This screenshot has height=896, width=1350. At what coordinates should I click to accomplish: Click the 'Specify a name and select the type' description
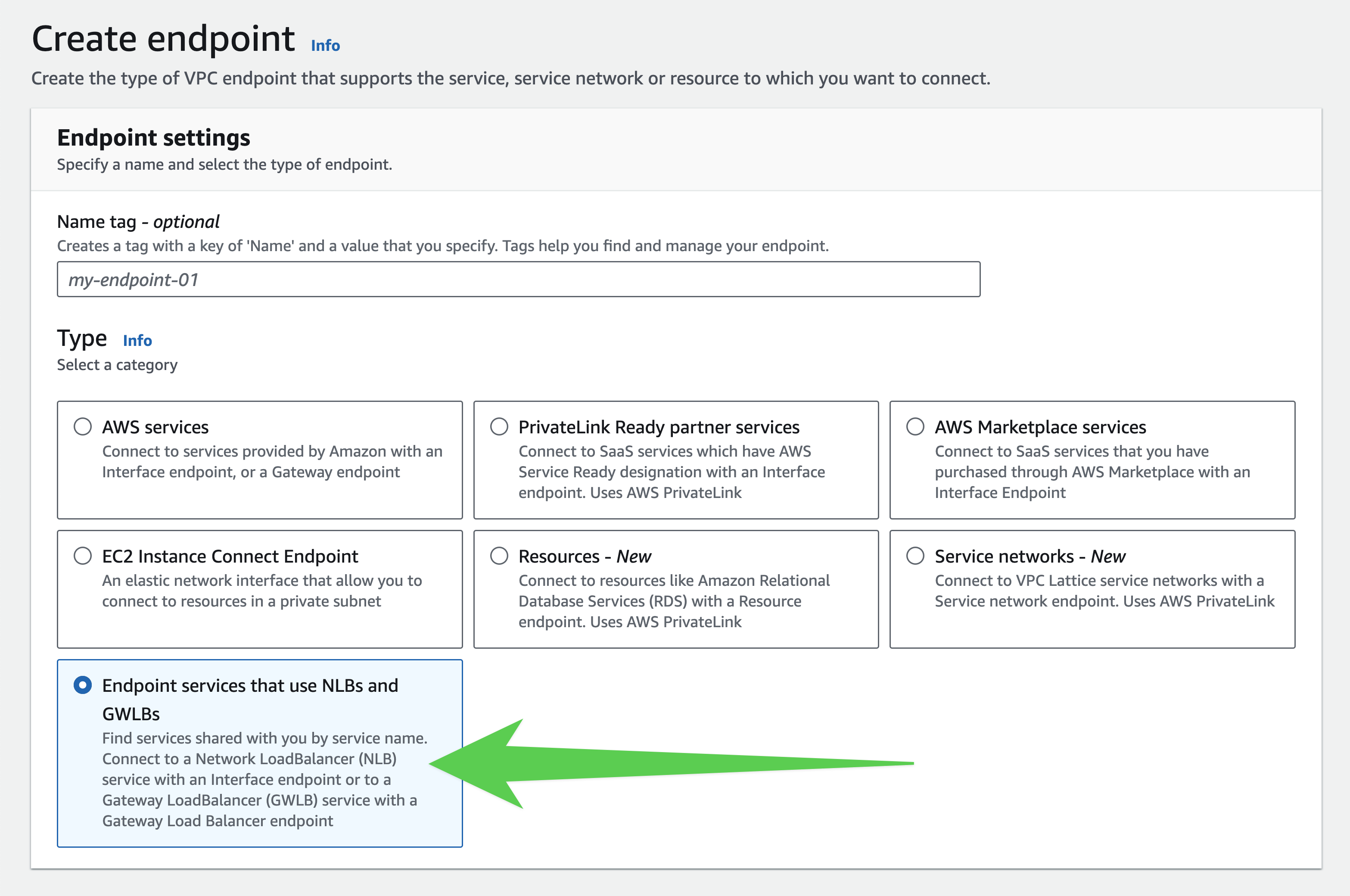click(224, 165)
